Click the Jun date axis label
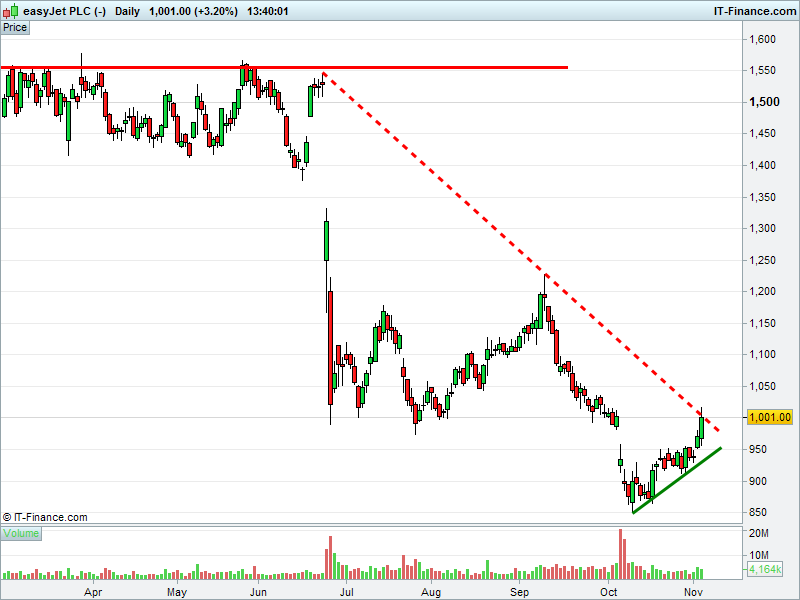This screenshot has width=800, height=600. 258,592
